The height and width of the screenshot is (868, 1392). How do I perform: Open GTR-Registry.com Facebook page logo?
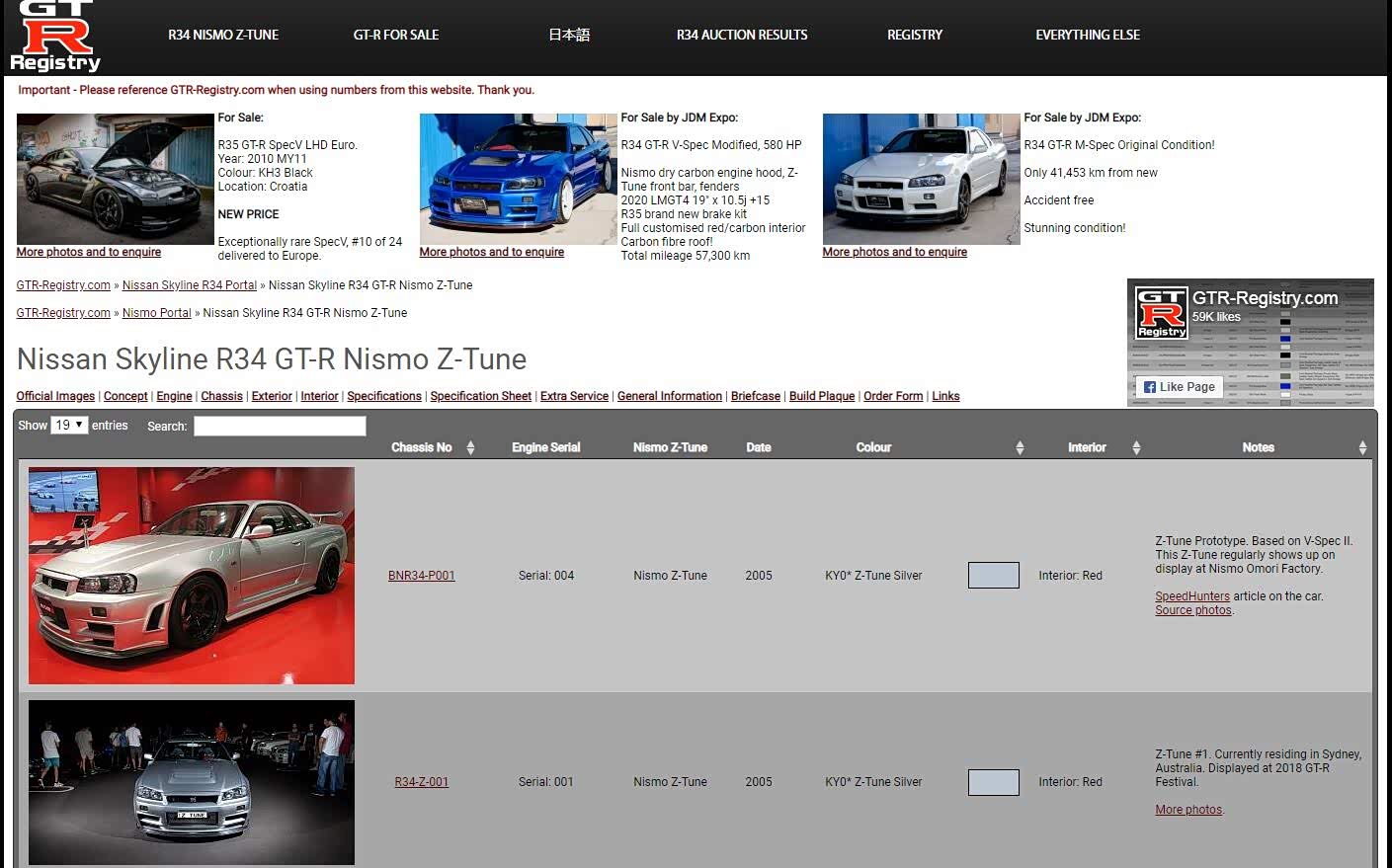pyautogui.click(x=1162, y=312)
